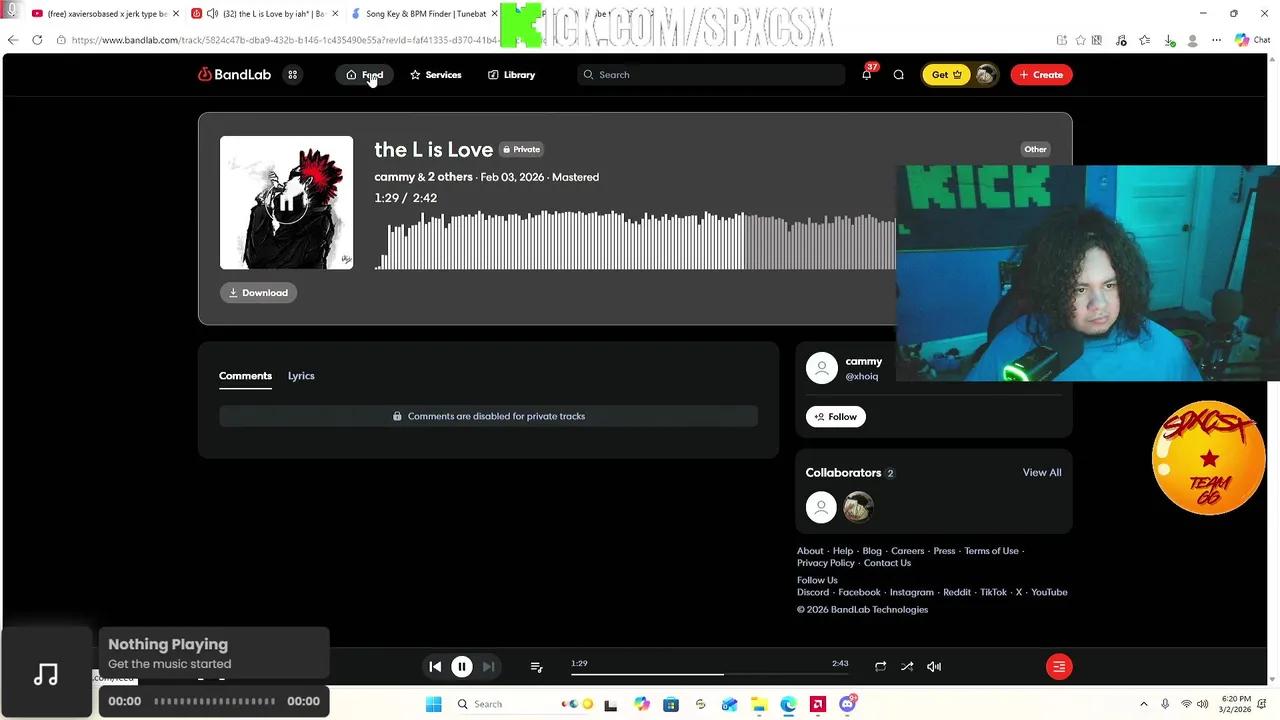The height and width of the screenshot is (720, 1280).
Task: Show hidden system tray icons
Action: (x=1143, y=704)
